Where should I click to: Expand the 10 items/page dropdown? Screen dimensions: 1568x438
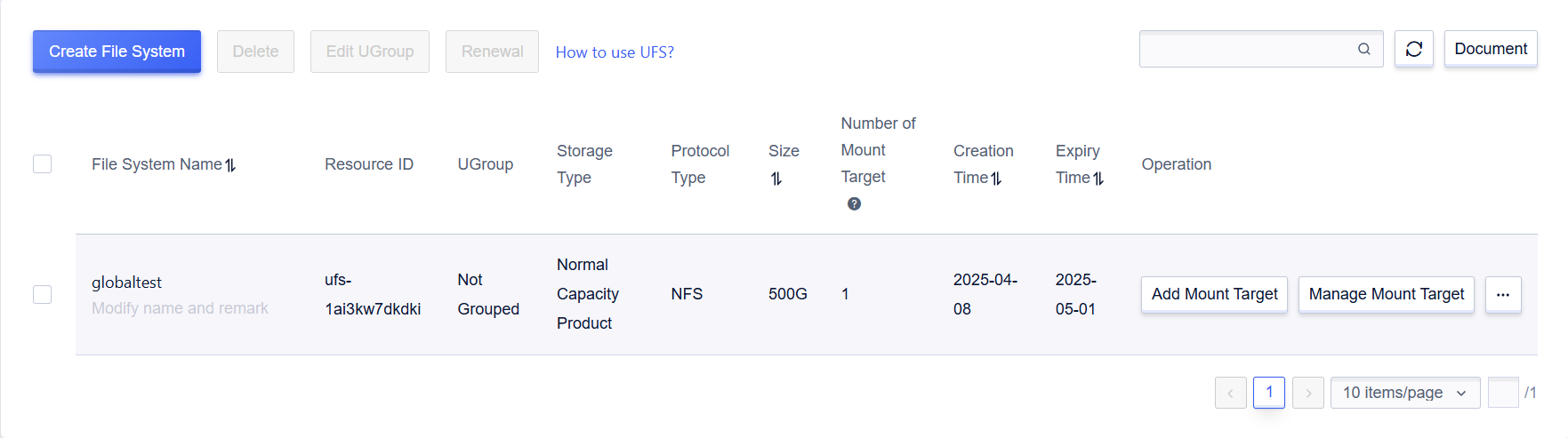1405,393
